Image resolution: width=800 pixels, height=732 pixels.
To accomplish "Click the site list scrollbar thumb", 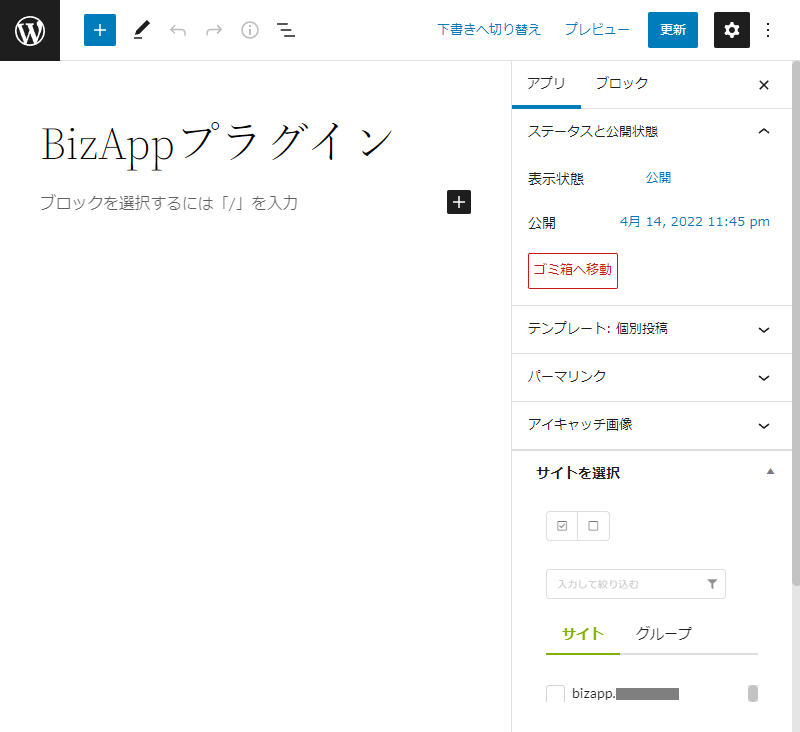I will point(753,694).
